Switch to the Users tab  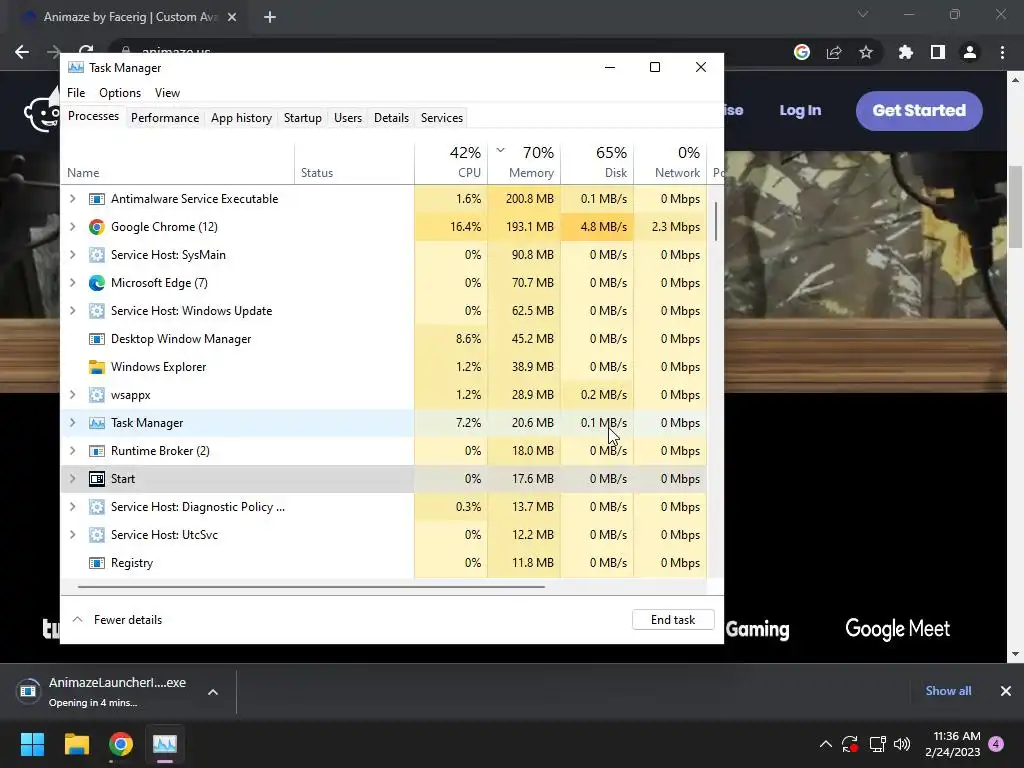click(347, 118)
